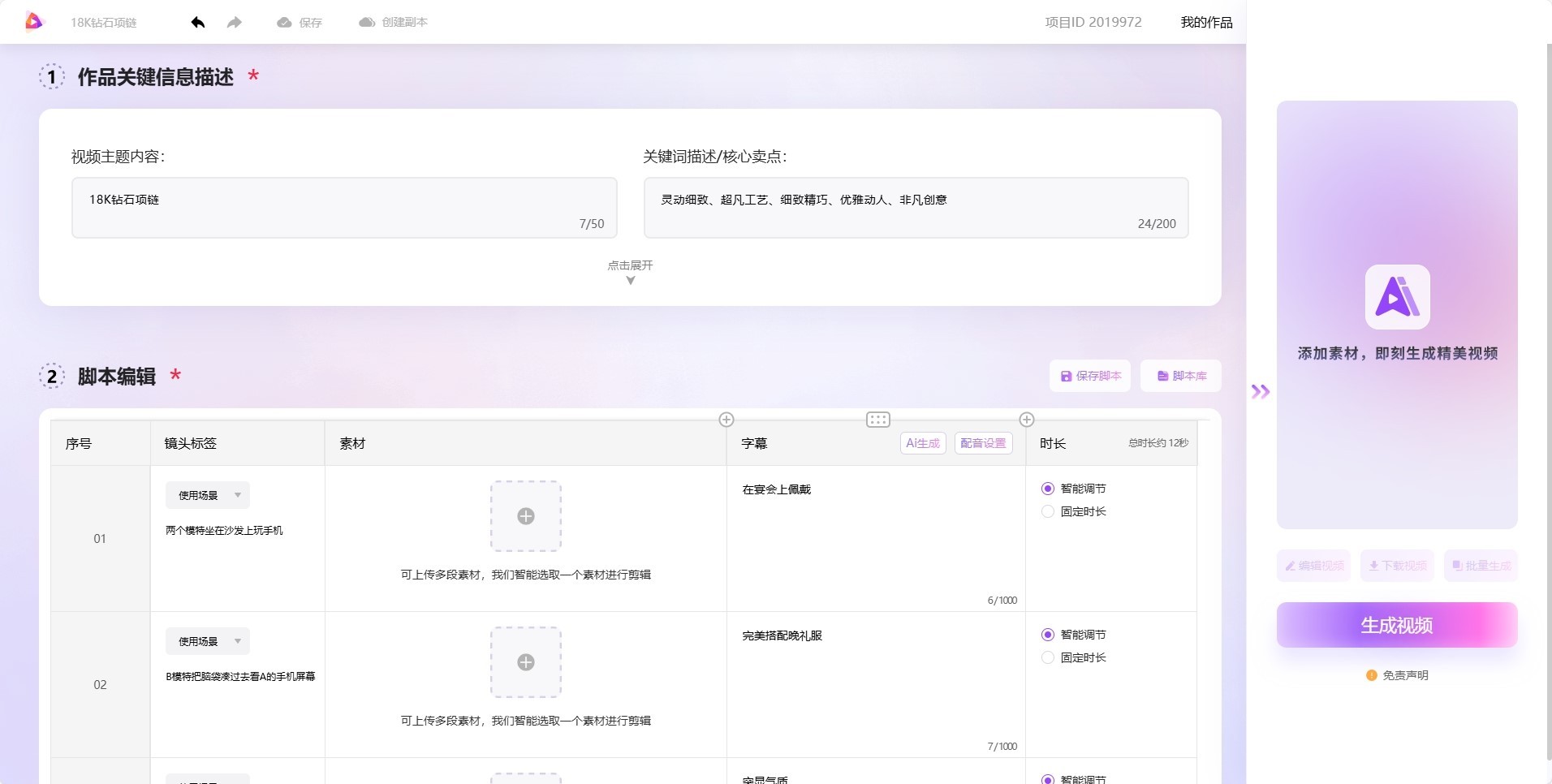Click 批量生成 button
The width and height of the screenshot is (1552, 784).
(x=1481, y=566)
